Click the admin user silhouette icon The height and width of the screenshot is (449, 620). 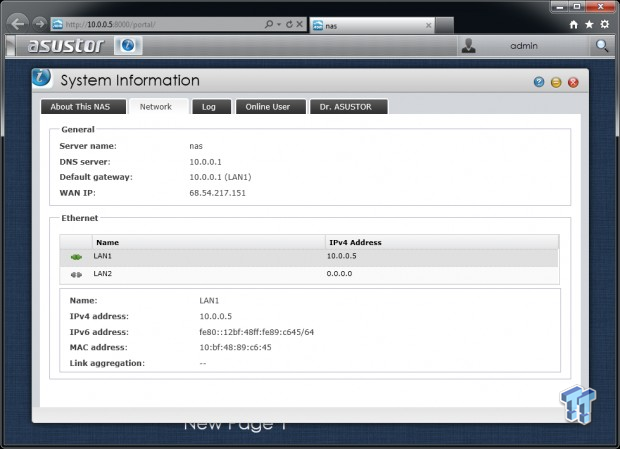tap(469, 46)
